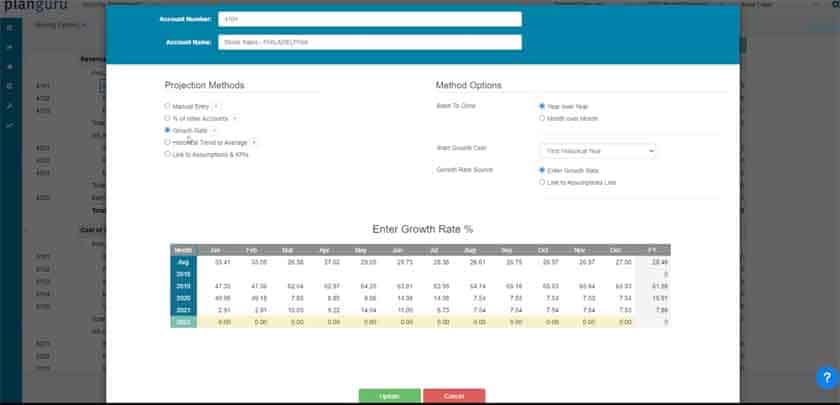Click the red Cancel button

point(454,396)
